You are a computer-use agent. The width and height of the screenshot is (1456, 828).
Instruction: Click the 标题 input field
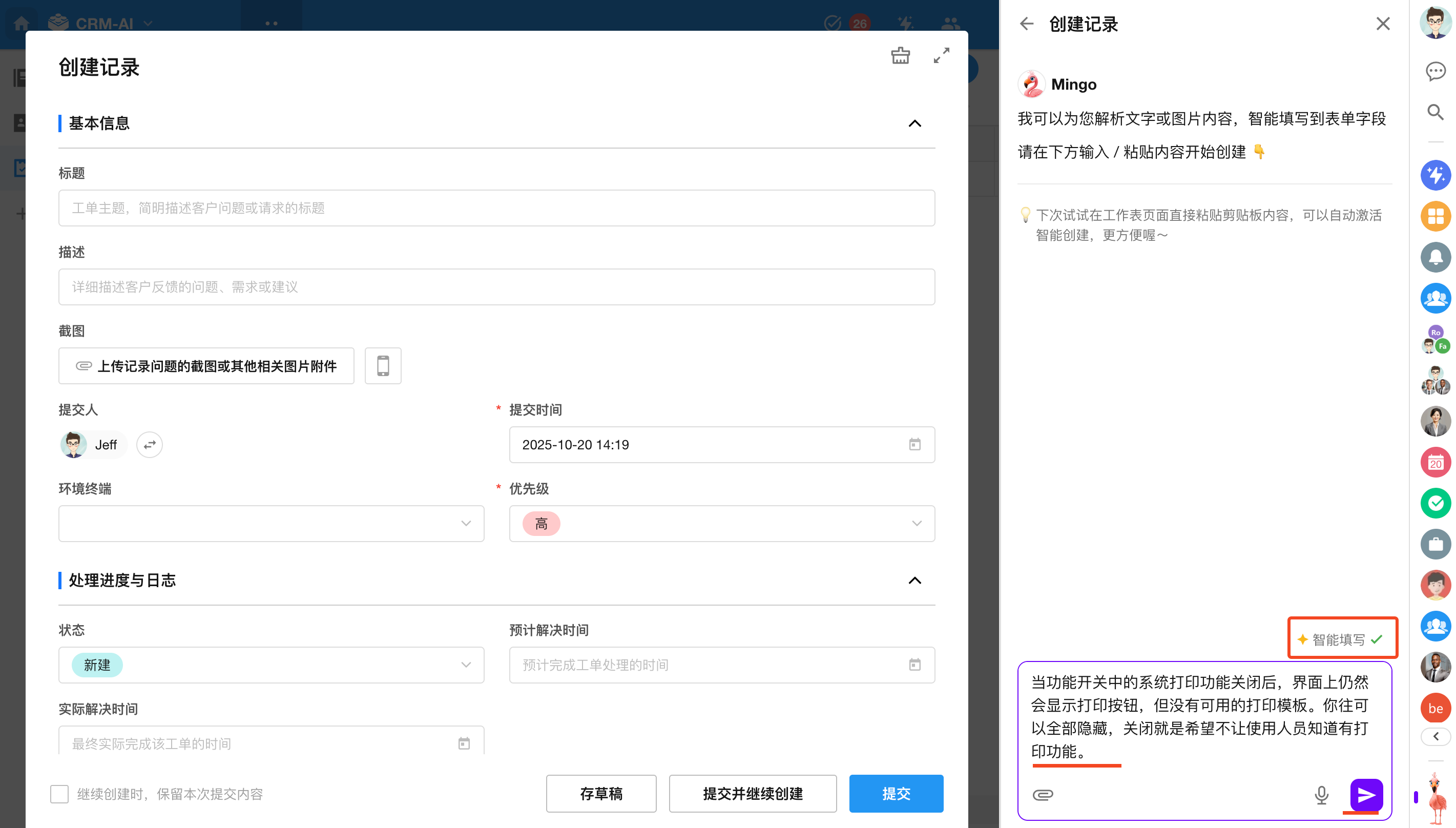click(x=496, y=208)
